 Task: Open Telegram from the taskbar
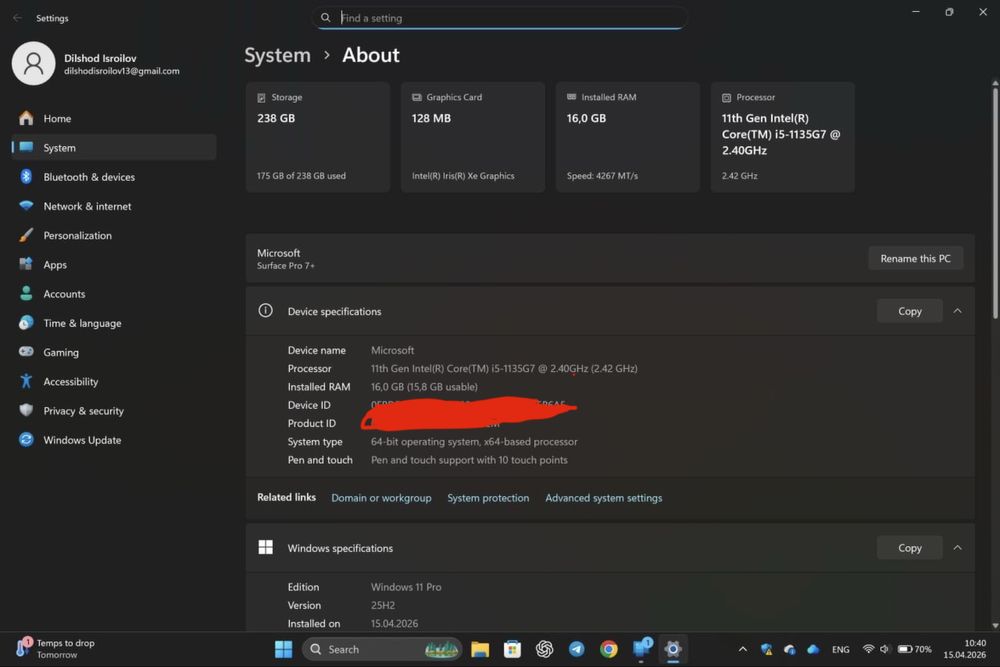(x=577, y=649)
